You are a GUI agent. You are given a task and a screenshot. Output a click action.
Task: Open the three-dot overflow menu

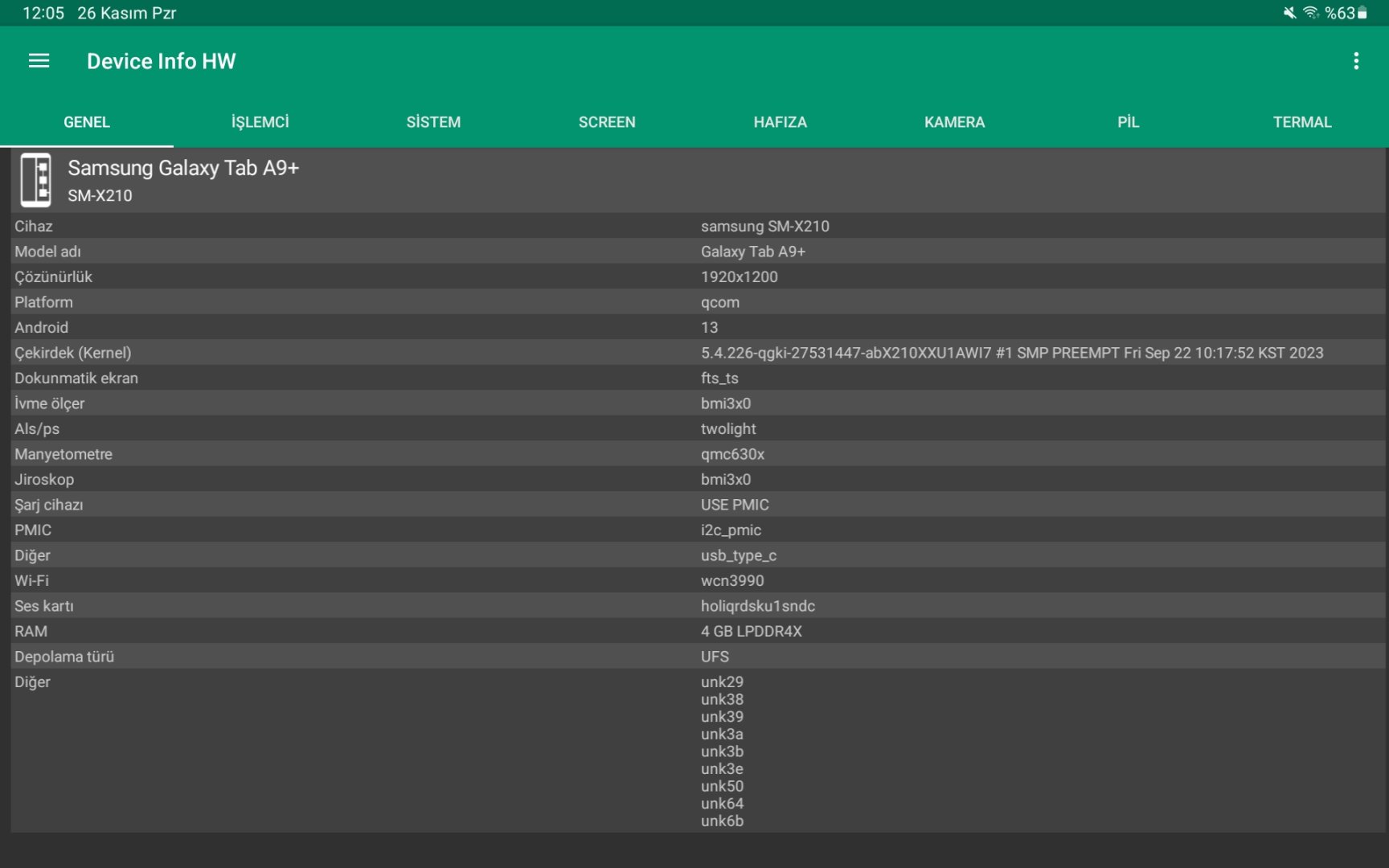[1356, 61]
